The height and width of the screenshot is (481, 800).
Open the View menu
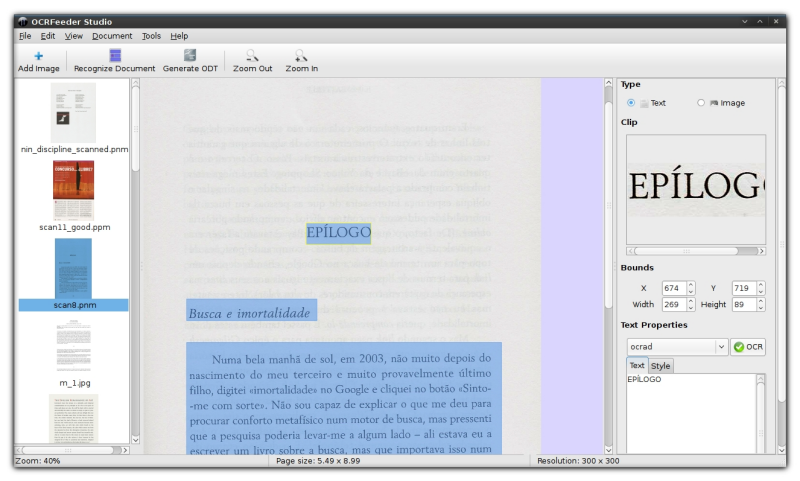73,36
